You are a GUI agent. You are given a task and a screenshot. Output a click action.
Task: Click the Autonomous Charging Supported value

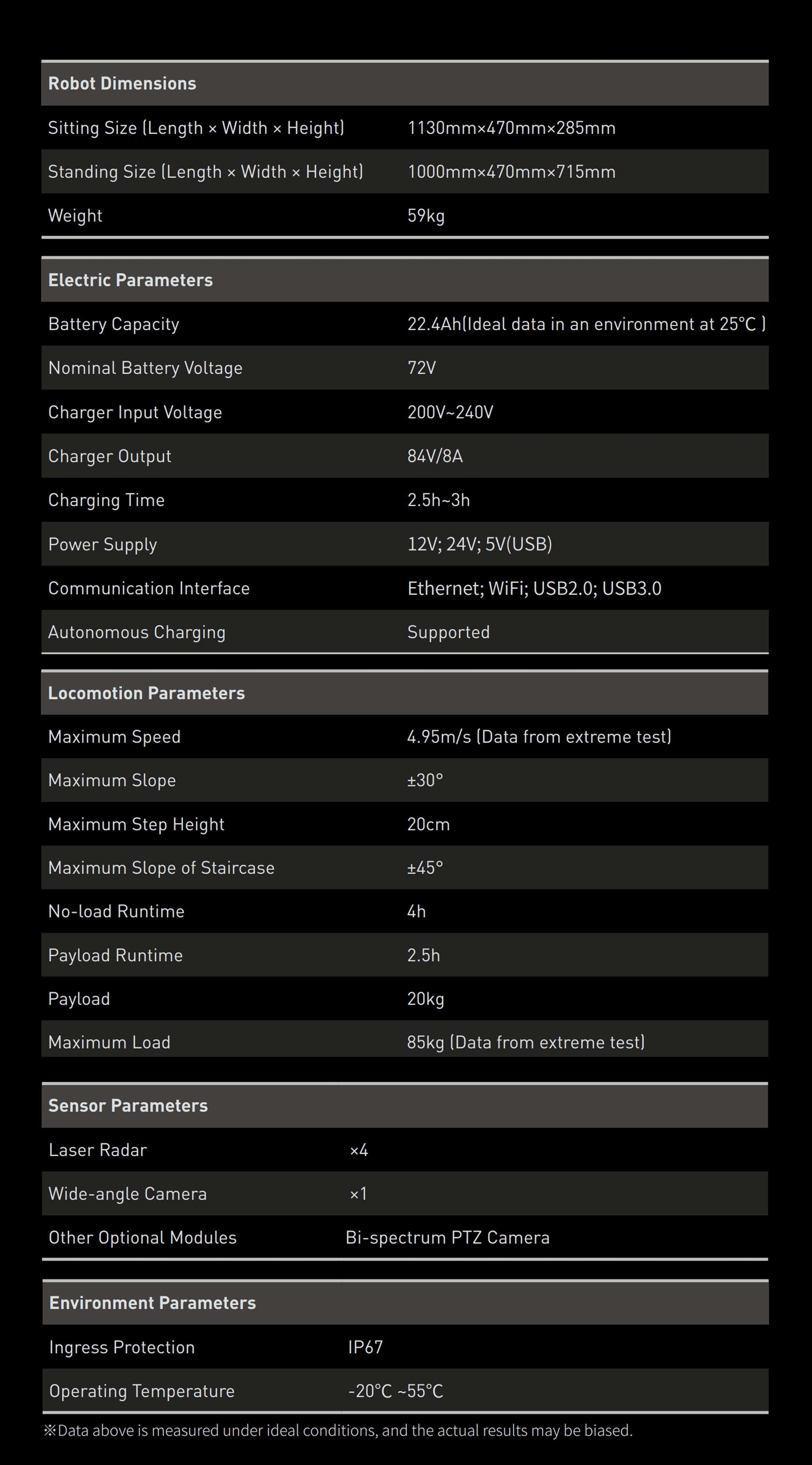coord(448,632)
